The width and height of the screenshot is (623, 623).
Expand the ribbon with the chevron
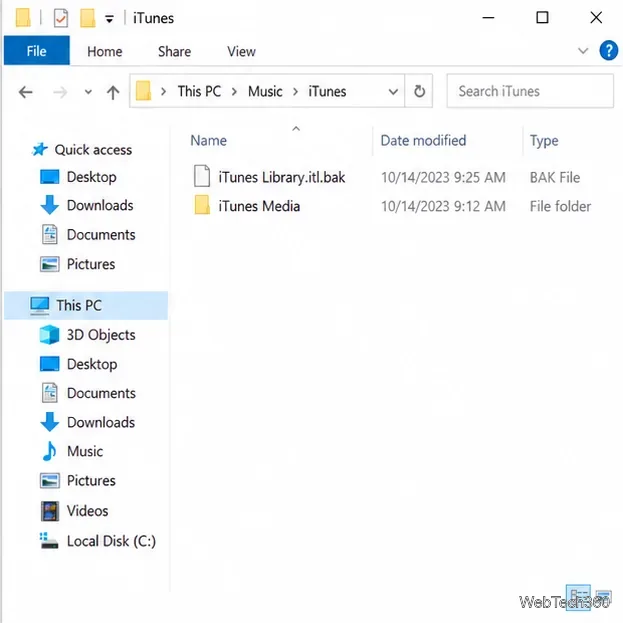tap(582, 51)
